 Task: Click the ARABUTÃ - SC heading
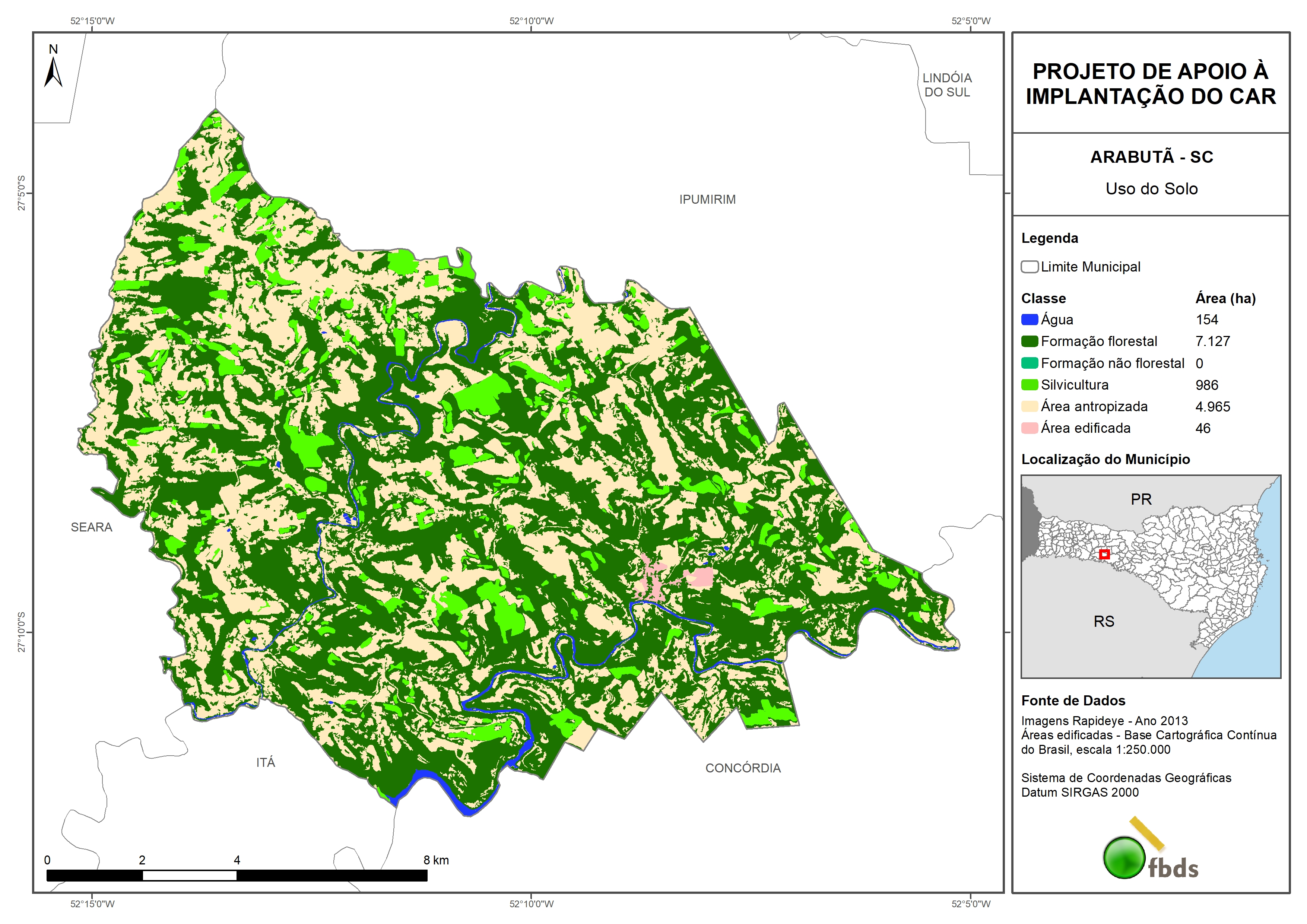[1151, 157]
